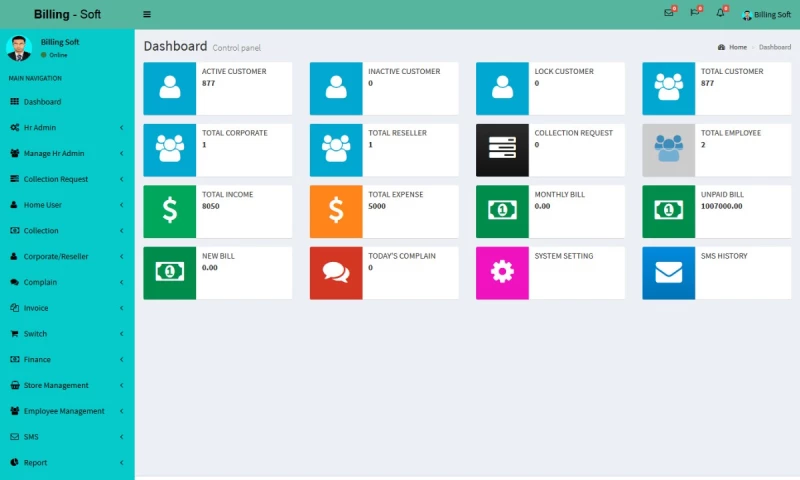The image size is (800, 480).
Task: Click Total Reseller group icon tile
Action: click(336, 150)
